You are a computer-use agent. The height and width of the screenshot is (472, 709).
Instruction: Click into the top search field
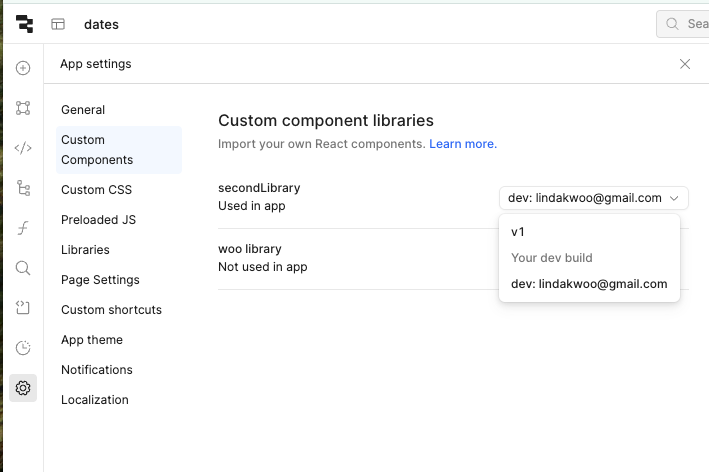coord(683,24)
